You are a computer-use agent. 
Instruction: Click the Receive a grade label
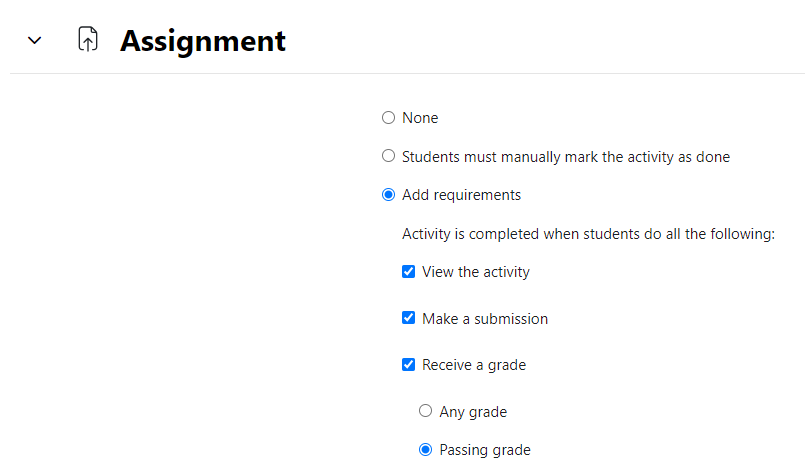point(474,365)
